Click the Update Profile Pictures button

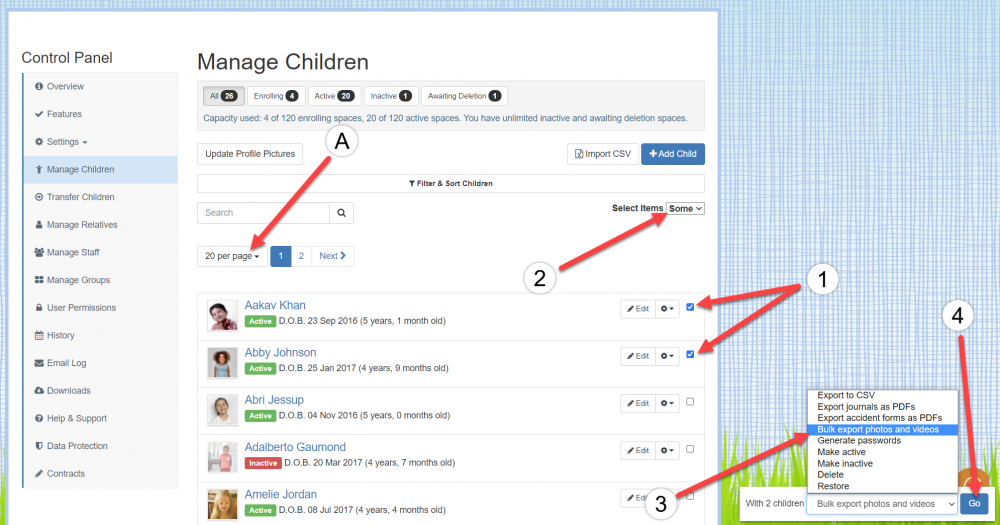point(250,154)
